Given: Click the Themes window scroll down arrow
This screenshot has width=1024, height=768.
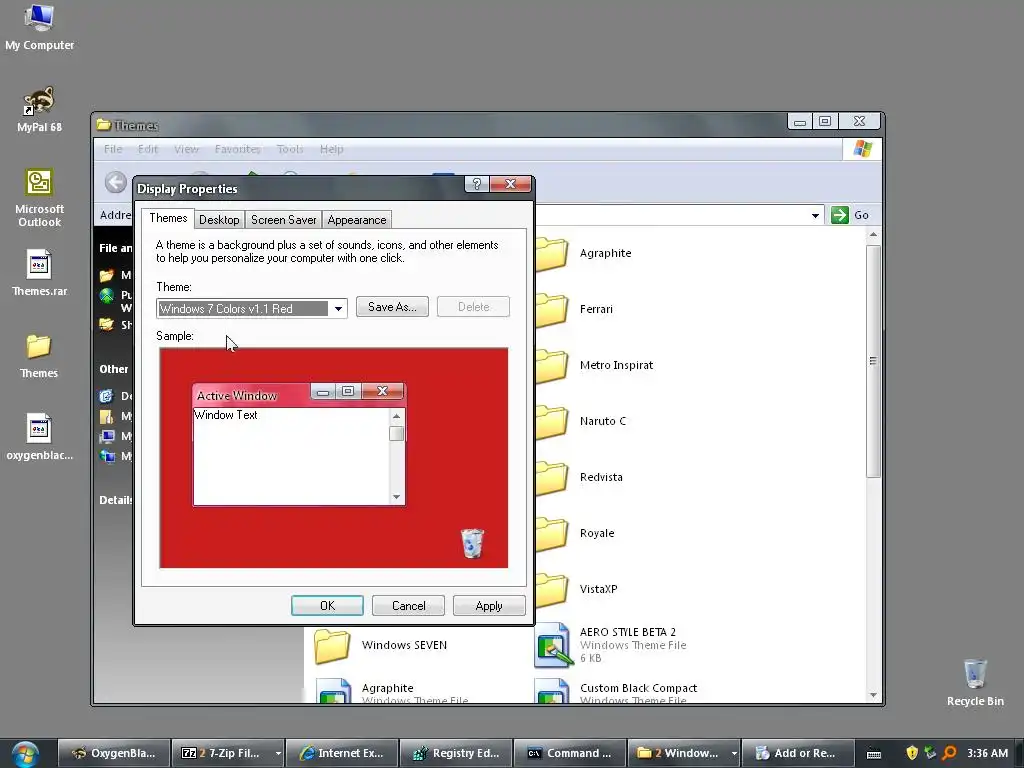Looking at the screenshot, I should (x=873, y=696).
